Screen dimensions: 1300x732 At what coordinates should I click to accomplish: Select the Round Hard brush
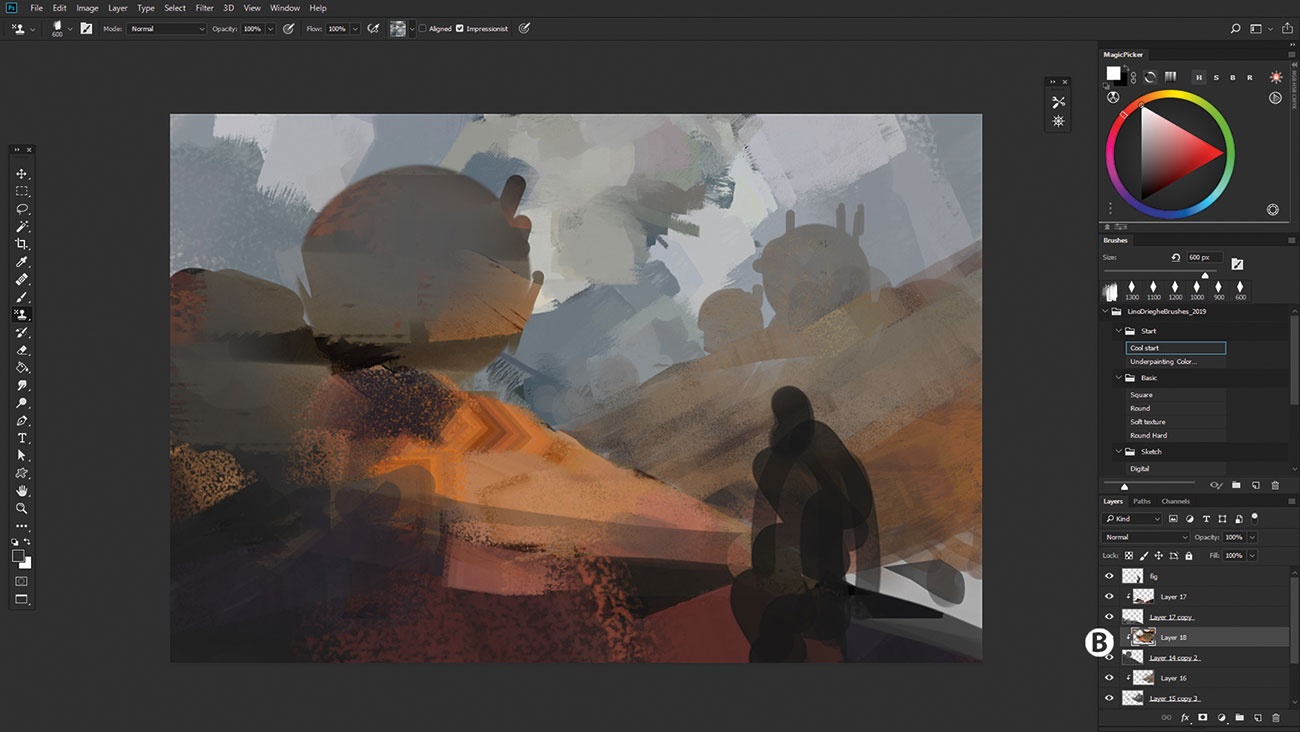(x=1176, y=435)
